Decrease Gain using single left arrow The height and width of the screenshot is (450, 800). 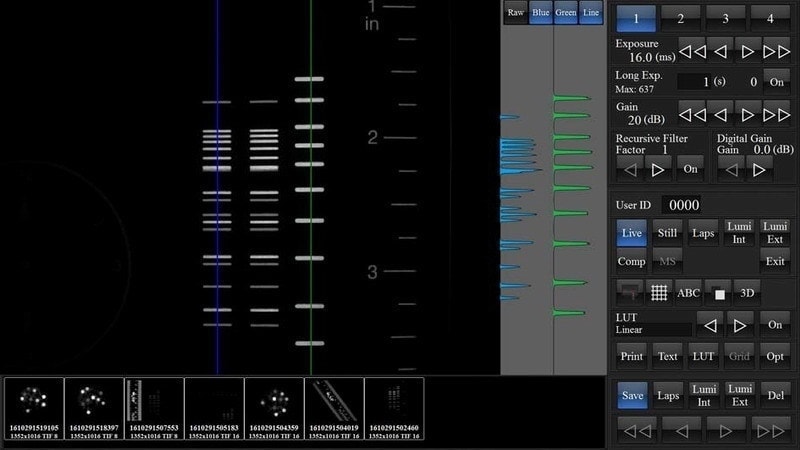pyautogui.click(x=720, y=112)
